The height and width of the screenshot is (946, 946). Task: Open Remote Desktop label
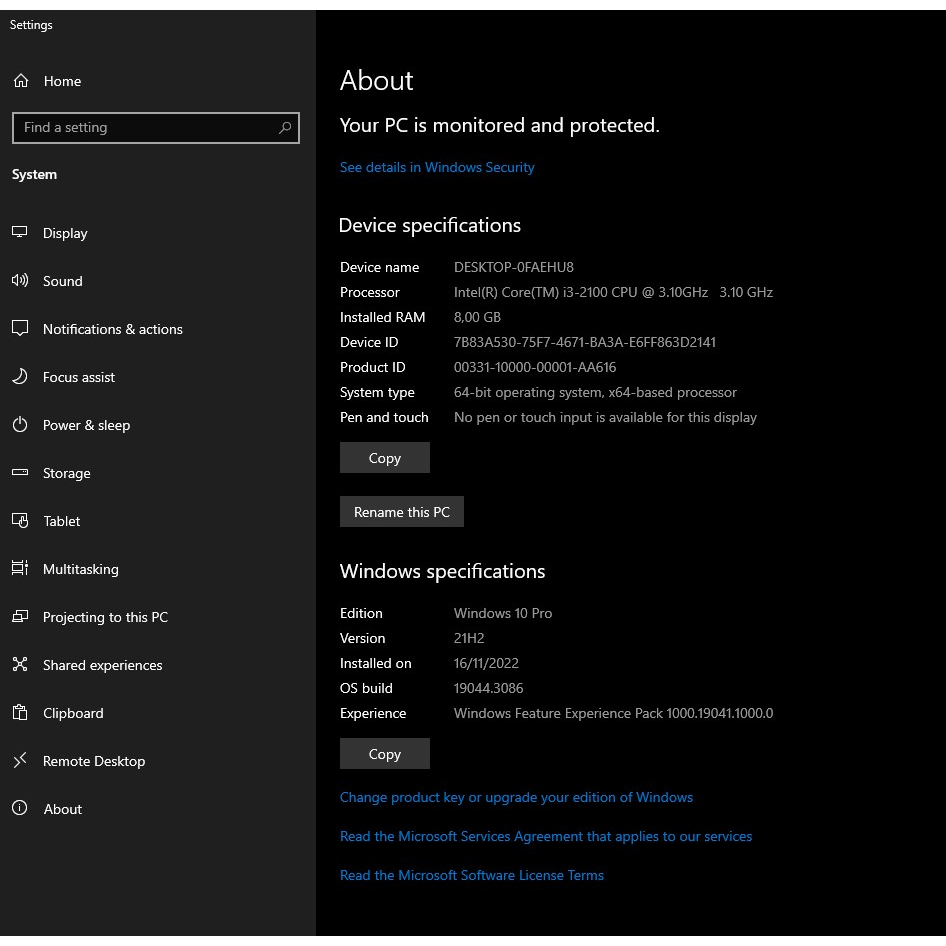point(94,761)
